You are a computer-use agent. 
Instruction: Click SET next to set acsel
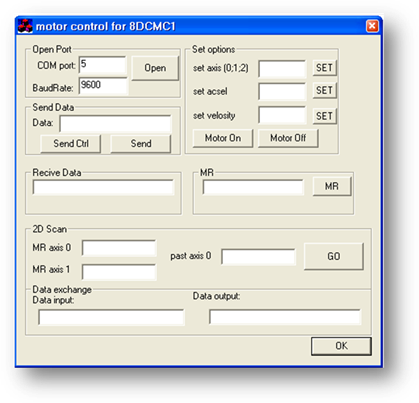click(x=324, y=90)
